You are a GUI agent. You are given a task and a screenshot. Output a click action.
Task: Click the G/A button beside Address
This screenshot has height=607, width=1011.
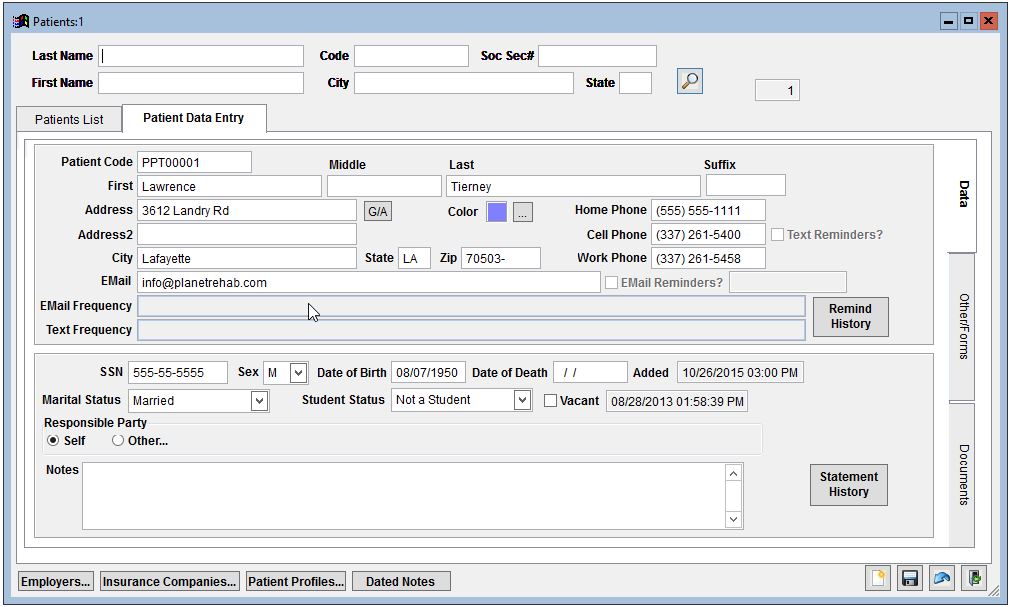pyautogui.click(x=378, y=211)
